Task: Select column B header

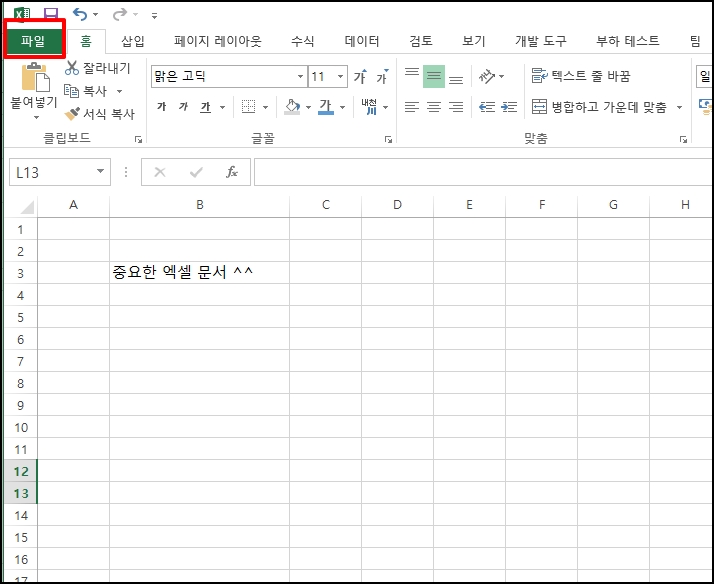Action: pyautogui.click(x=199, y=205)
